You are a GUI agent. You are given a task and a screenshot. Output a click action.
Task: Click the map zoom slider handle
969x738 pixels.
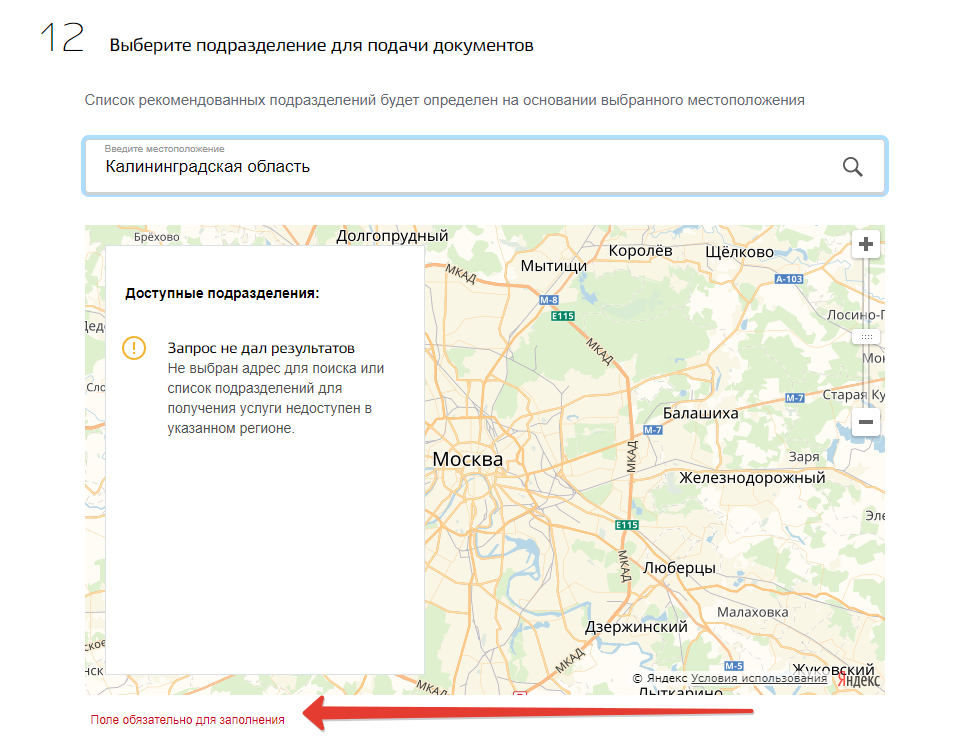pos(866,337)
